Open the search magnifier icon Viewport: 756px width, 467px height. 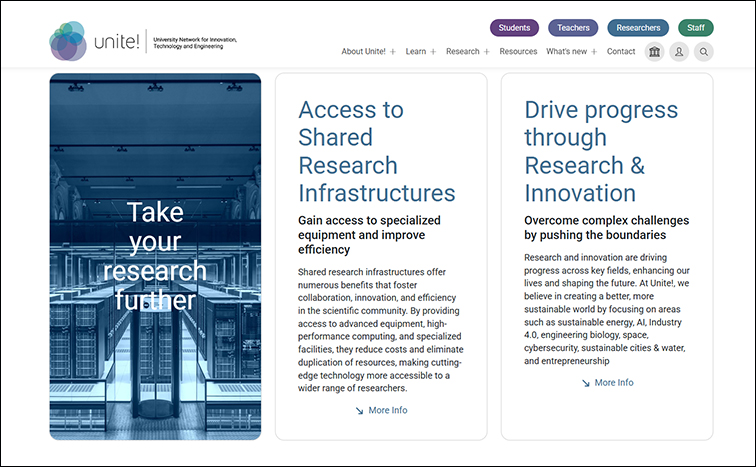coord(704,52)
